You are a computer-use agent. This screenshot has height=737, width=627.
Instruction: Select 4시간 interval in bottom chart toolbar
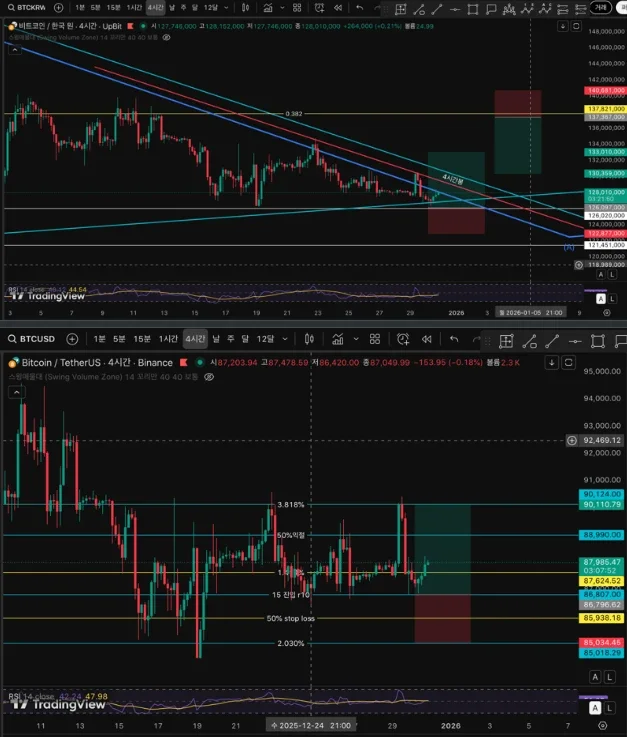click(x=195, y=339)
